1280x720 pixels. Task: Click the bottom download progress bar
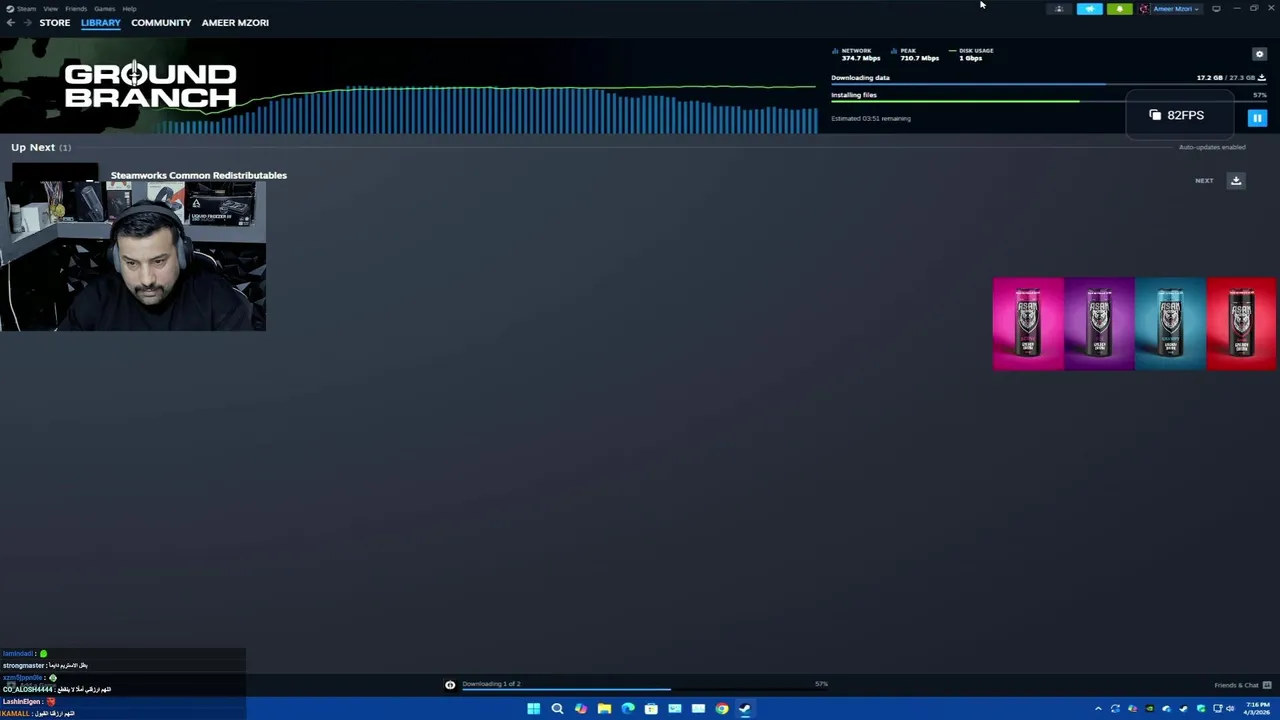(x=645, y=689)
